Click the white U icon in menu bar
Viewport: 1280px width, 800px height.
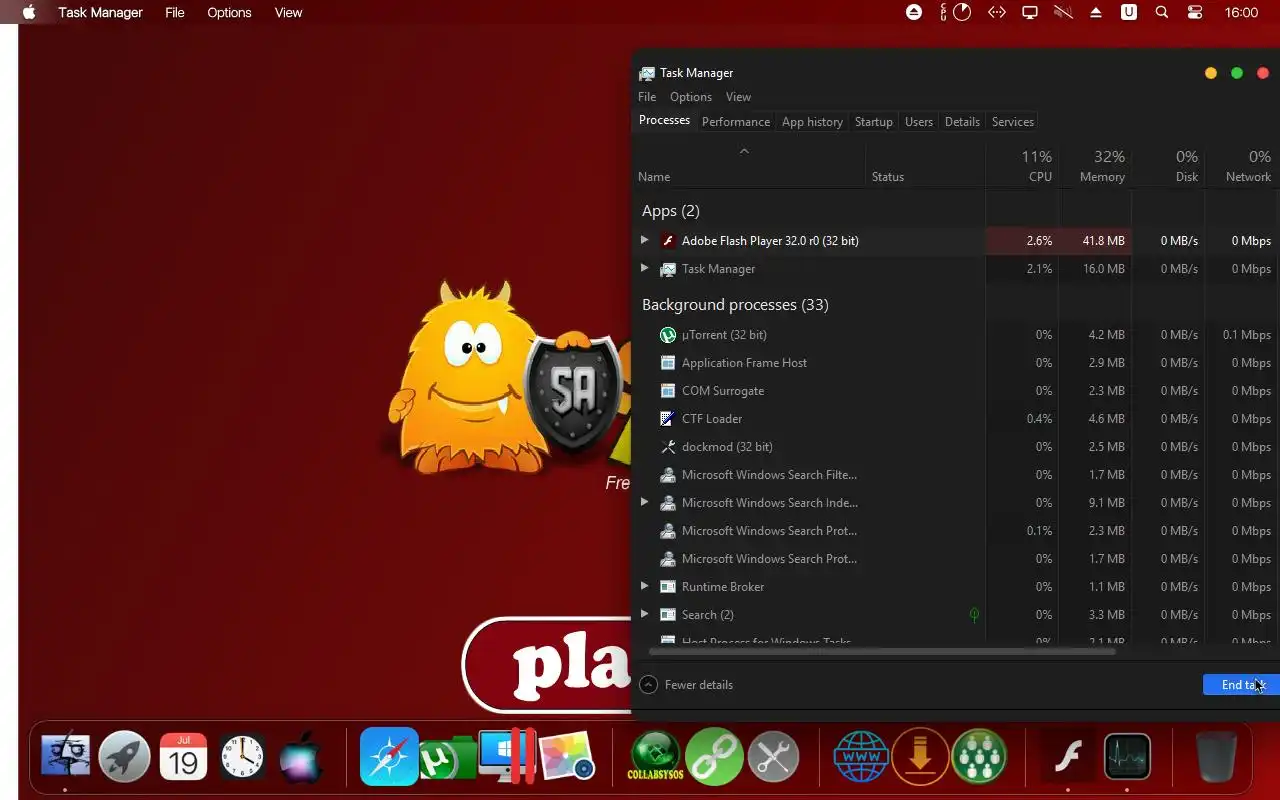[x=1129, y=12]
